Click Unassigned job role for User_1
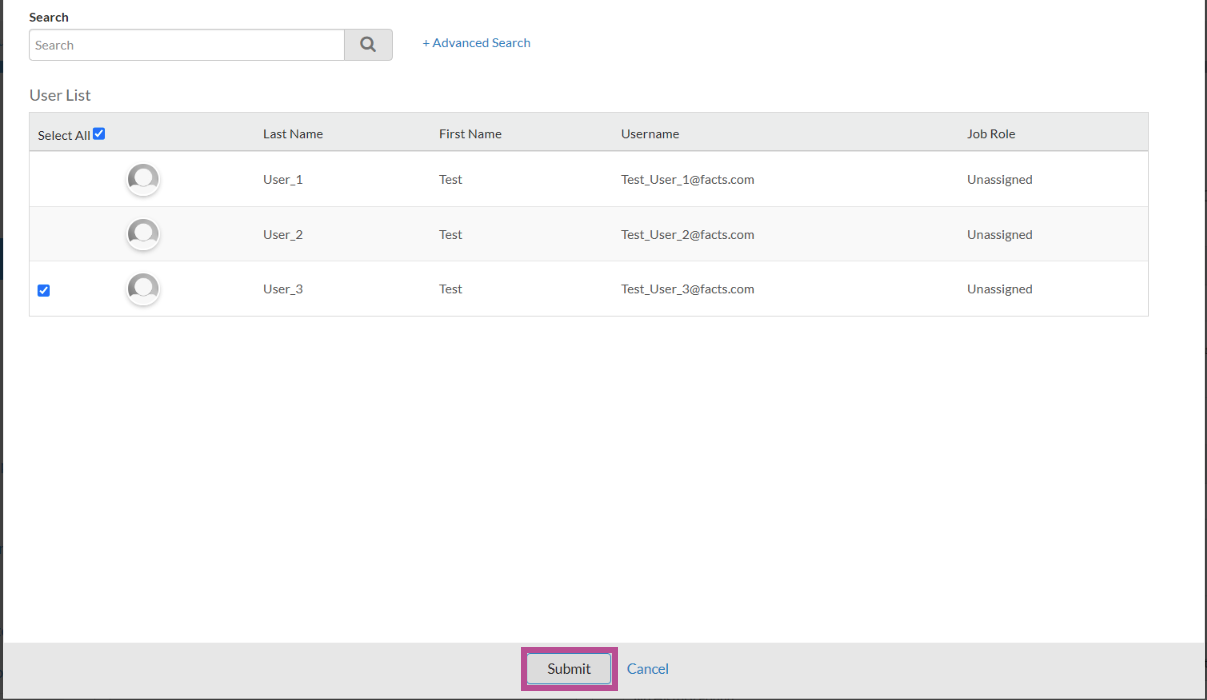Viewport: 1207px width, 700px height. tap(999, 180)
